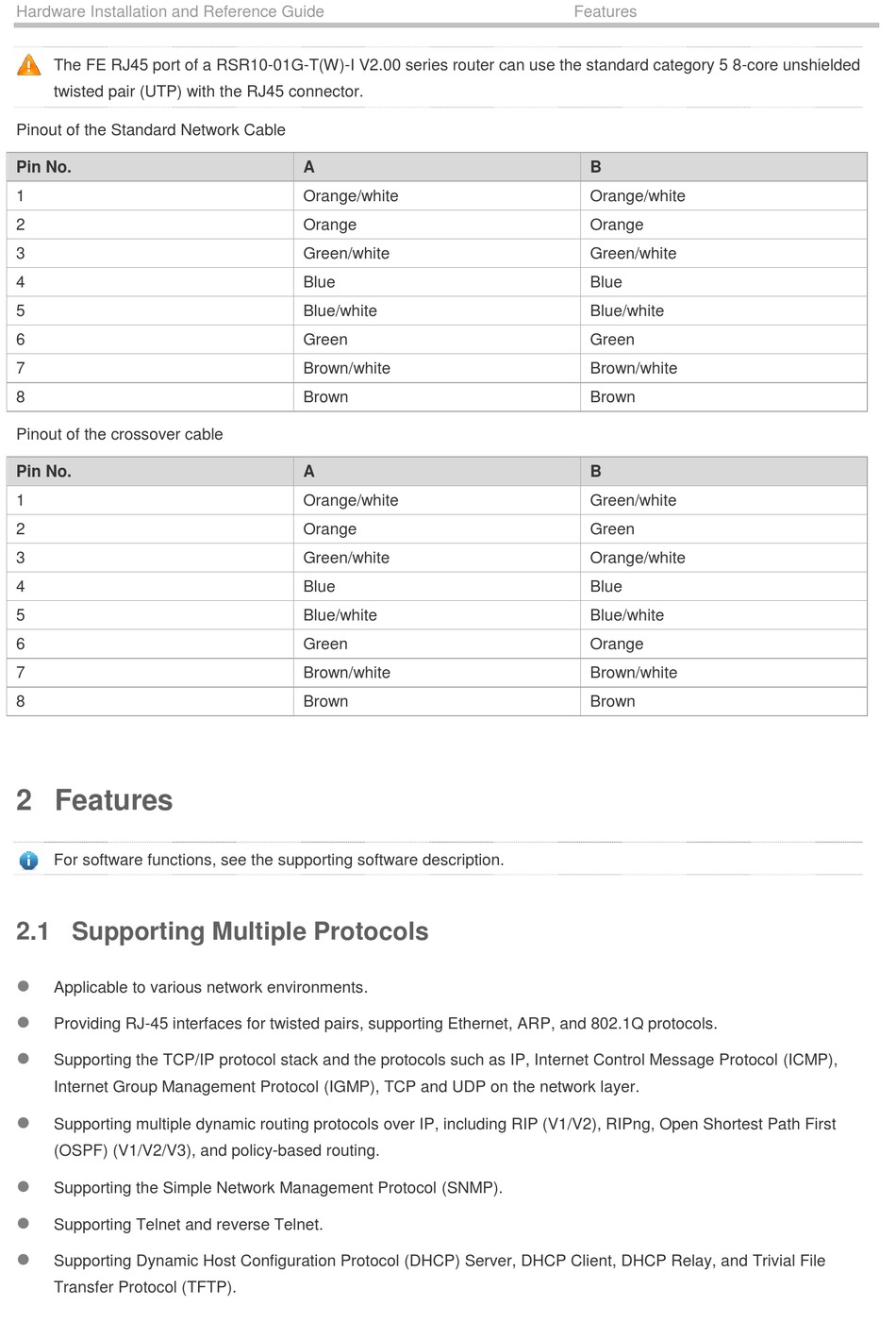This screenshot has width=896, height=1339.
Task: Click the orange warning triangle icon
Action: [29, 65]
